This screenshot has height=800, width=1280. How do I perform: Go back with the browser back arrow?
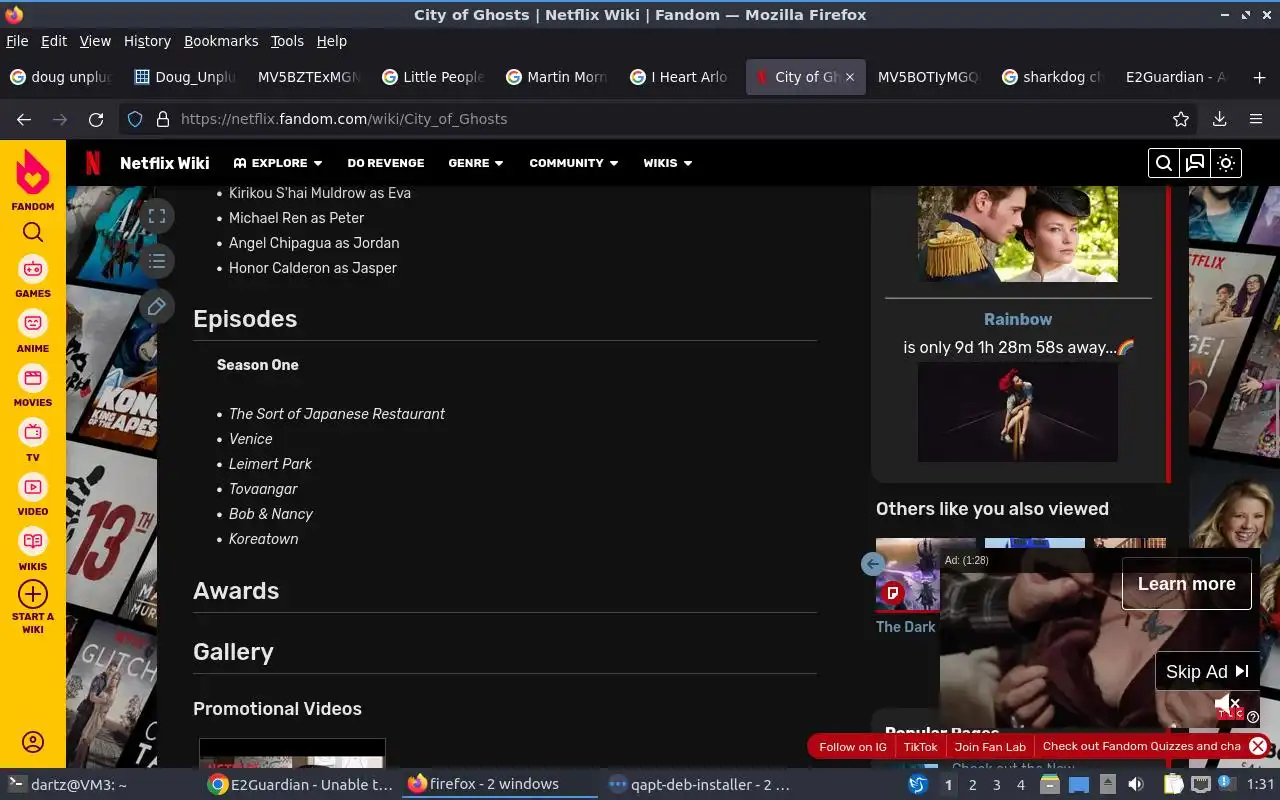point(24,119)
